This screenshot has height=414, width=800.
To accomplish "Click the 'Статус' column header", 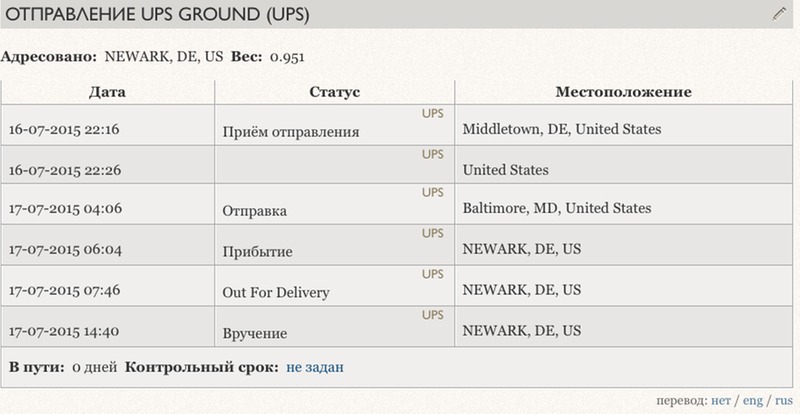I will click(334, 92).
